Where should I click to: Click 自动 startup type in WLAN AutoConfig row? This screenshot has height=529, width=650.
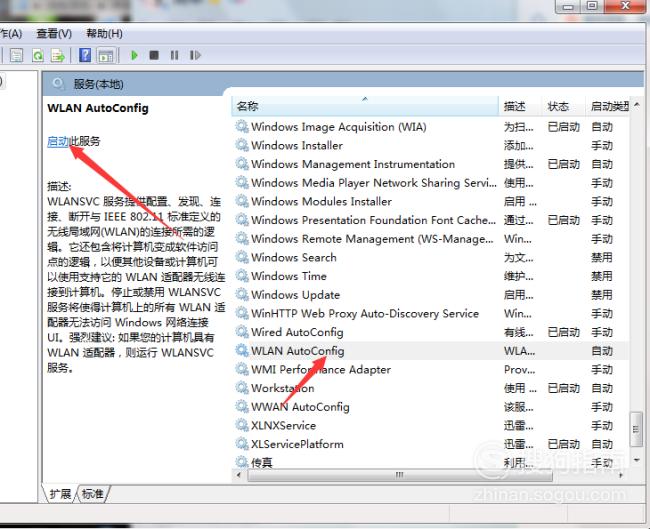[x=601, y=351]
